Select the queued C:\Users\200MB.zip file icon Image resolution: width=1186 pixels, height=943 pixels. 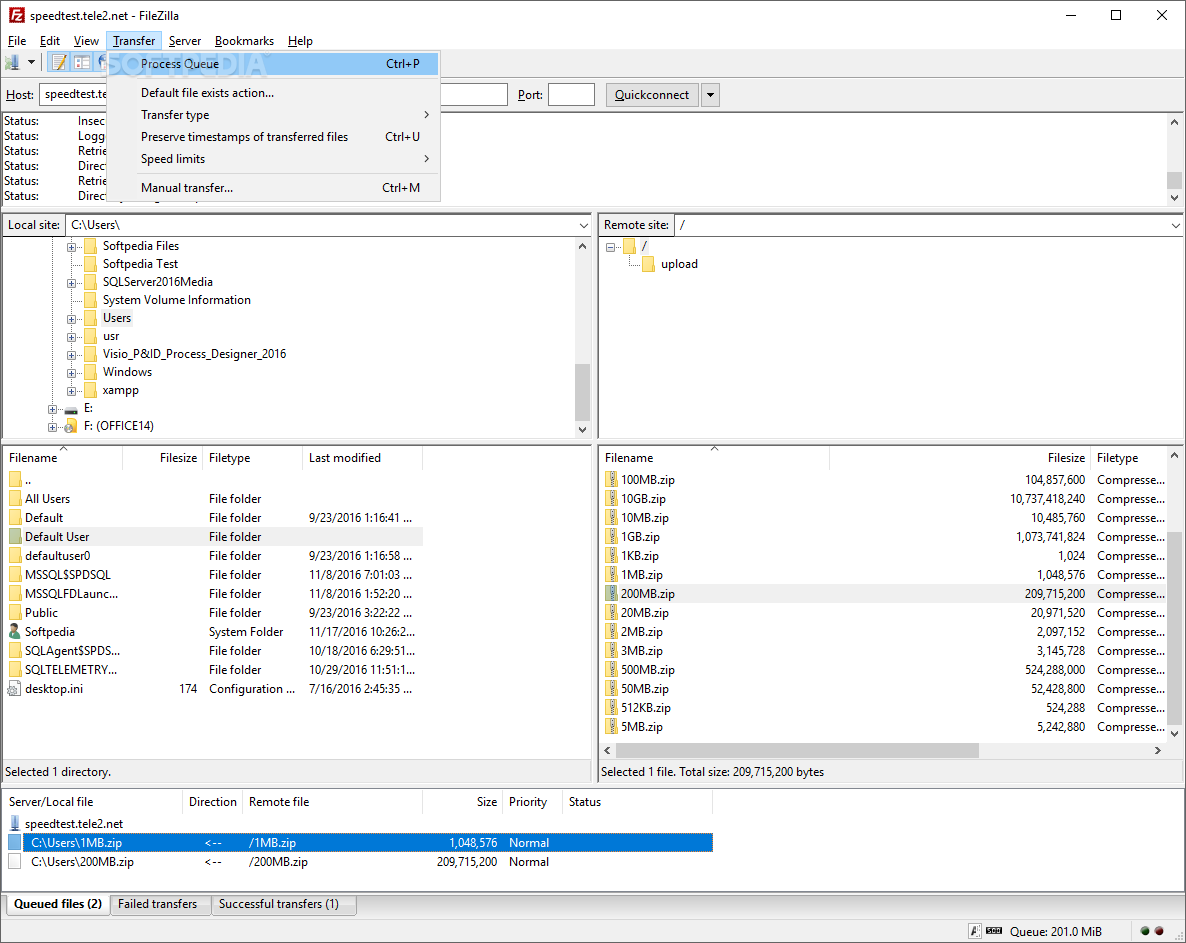14,861
